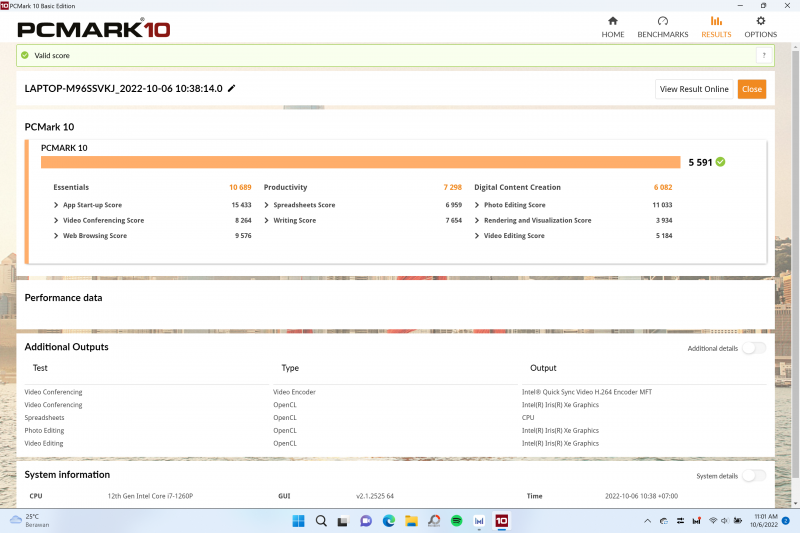Click the battery tray icon
Screen dimensions: 800x533
[738, 521]
